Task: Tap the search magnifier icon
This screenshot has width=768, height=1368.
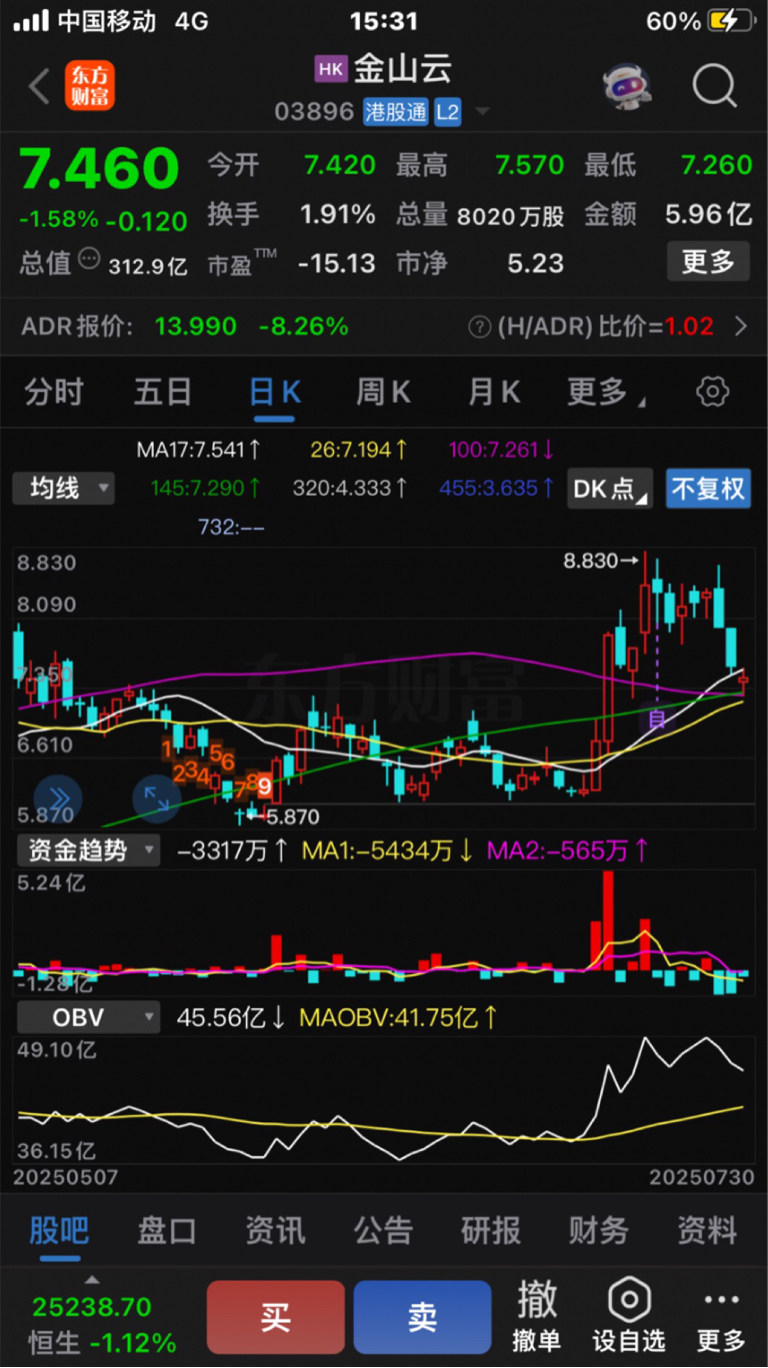Action: pos(714,87)
